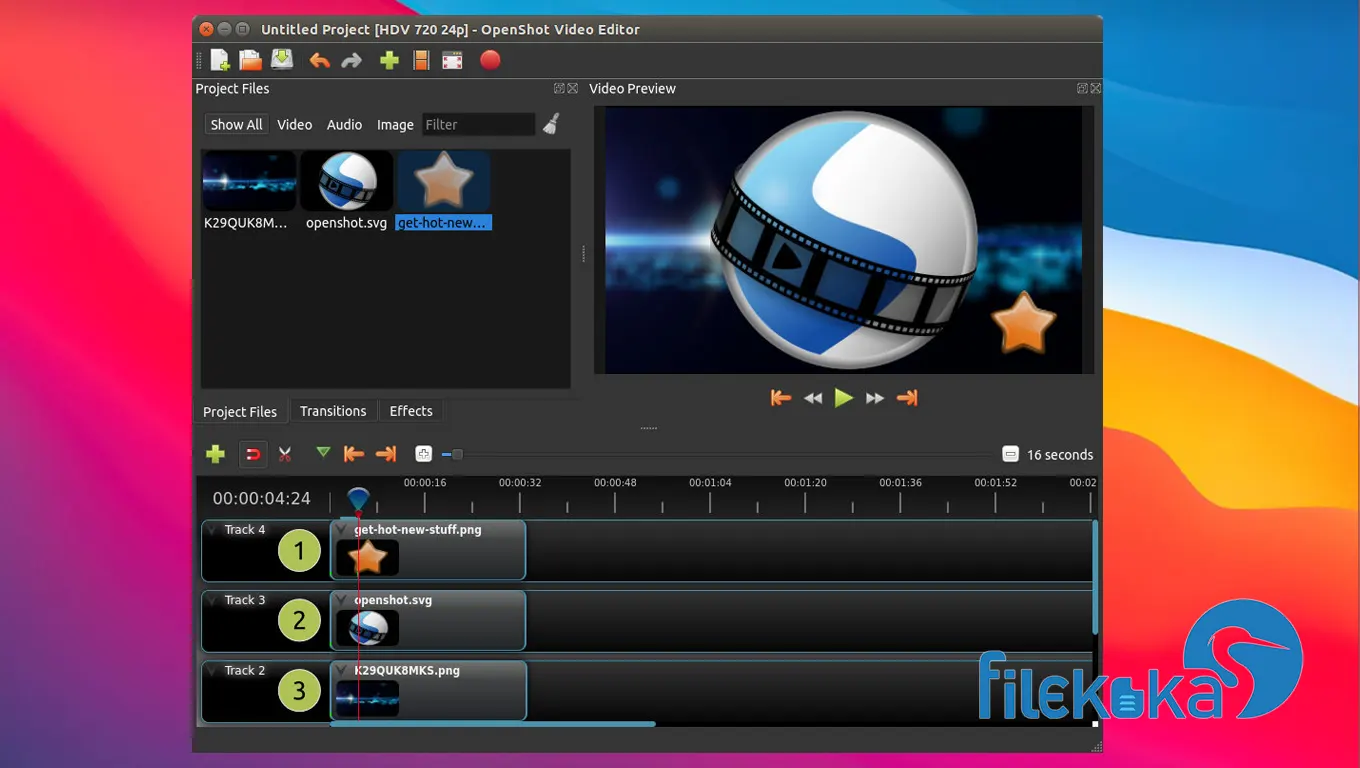The height and width of the screenshot is (768, 1360).
Task: Jump to the start of the preview
Action: coord(781,398)
